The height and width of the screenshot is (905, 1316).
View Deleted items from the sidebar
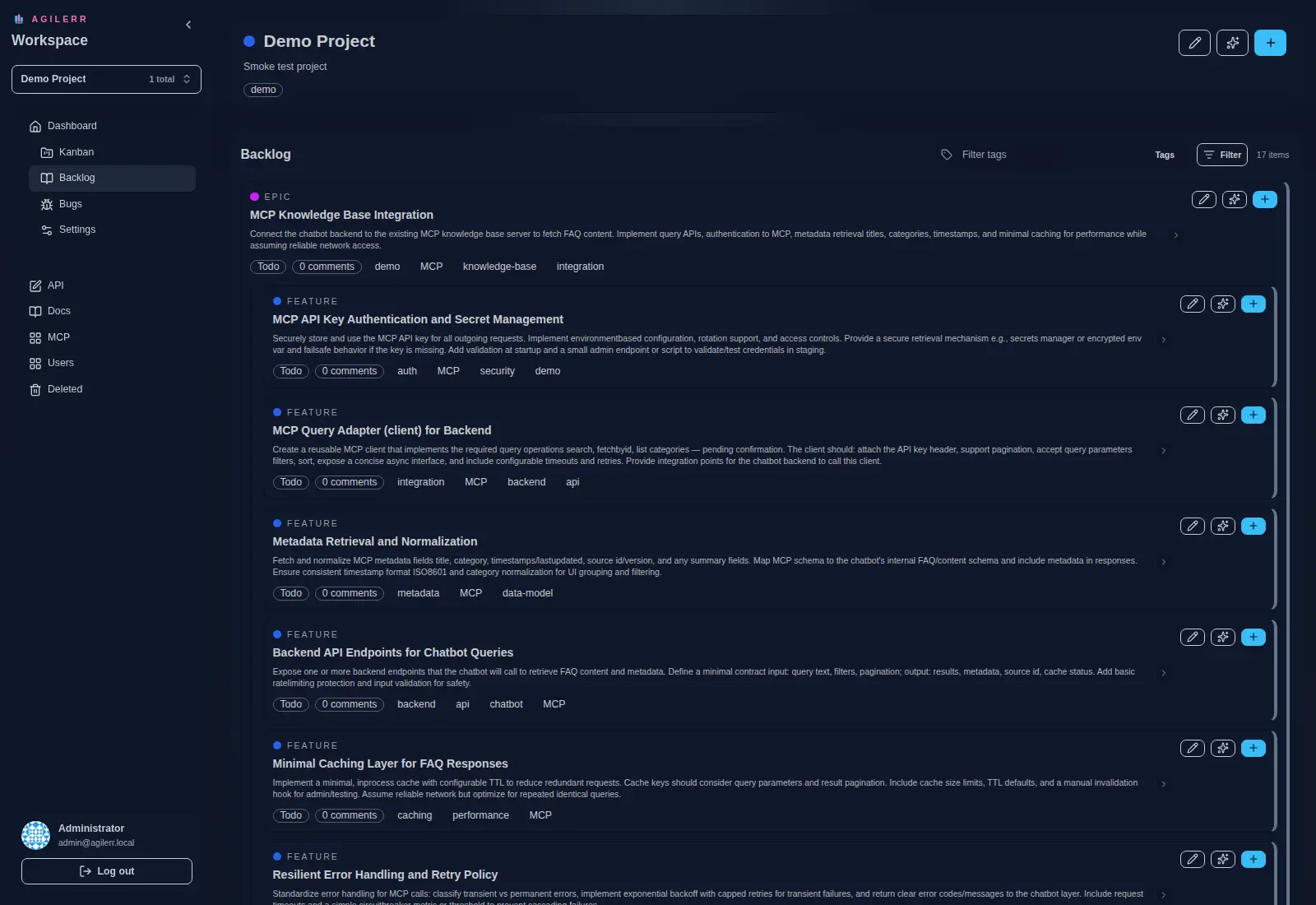65,388
